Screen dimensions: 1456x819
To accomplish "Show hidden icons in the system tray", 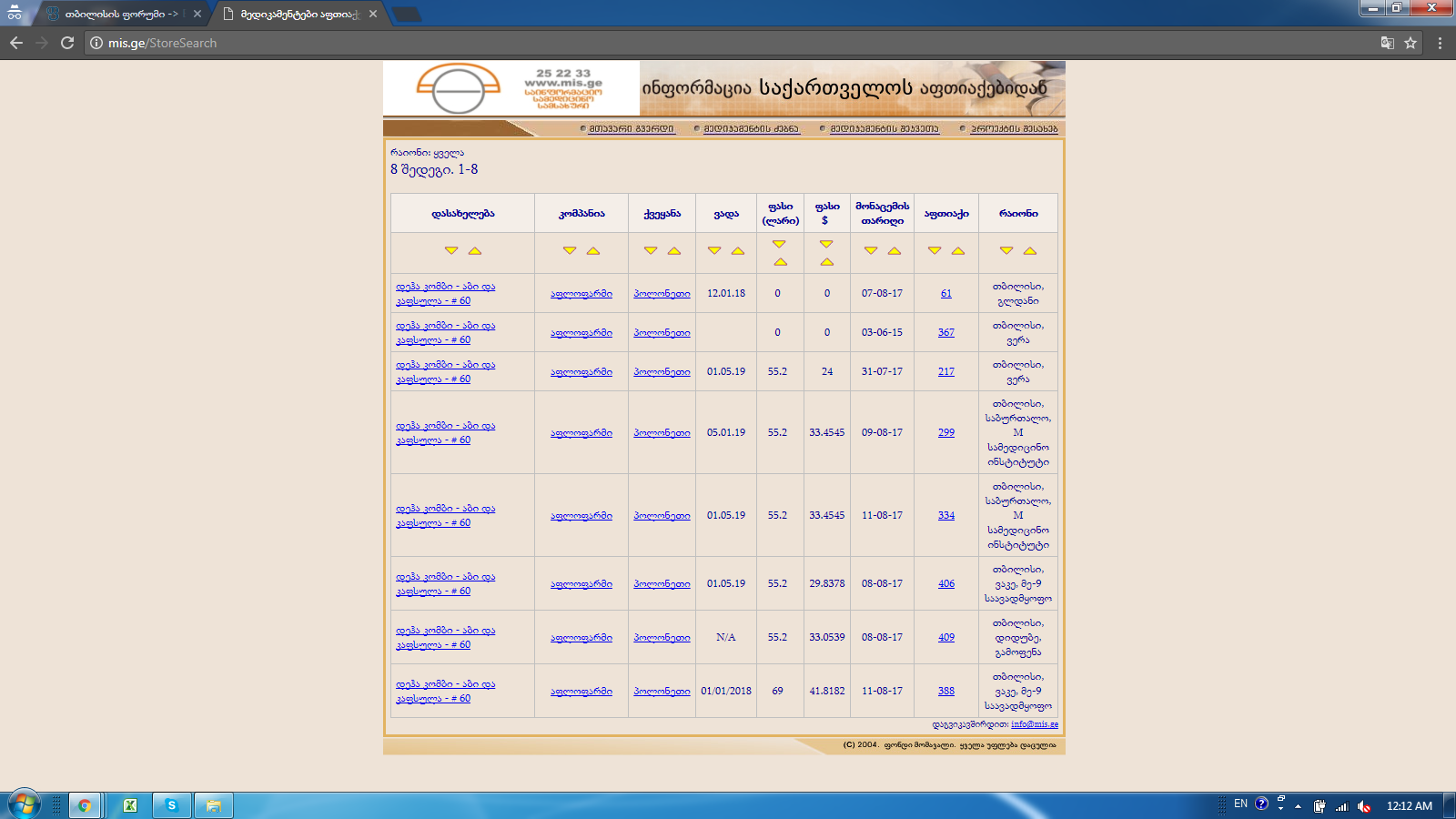I will click(1298, 806).
